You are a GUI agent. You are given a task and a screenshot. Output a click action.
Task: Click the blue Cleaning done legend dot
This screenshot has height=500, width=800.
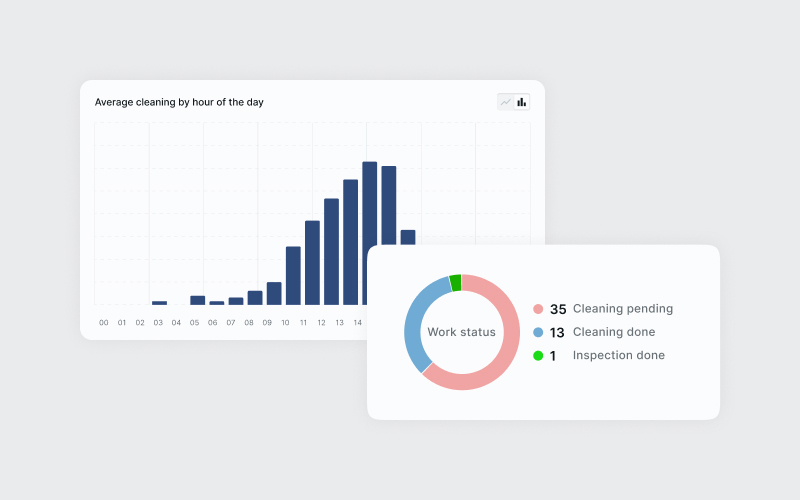point(538,332)
